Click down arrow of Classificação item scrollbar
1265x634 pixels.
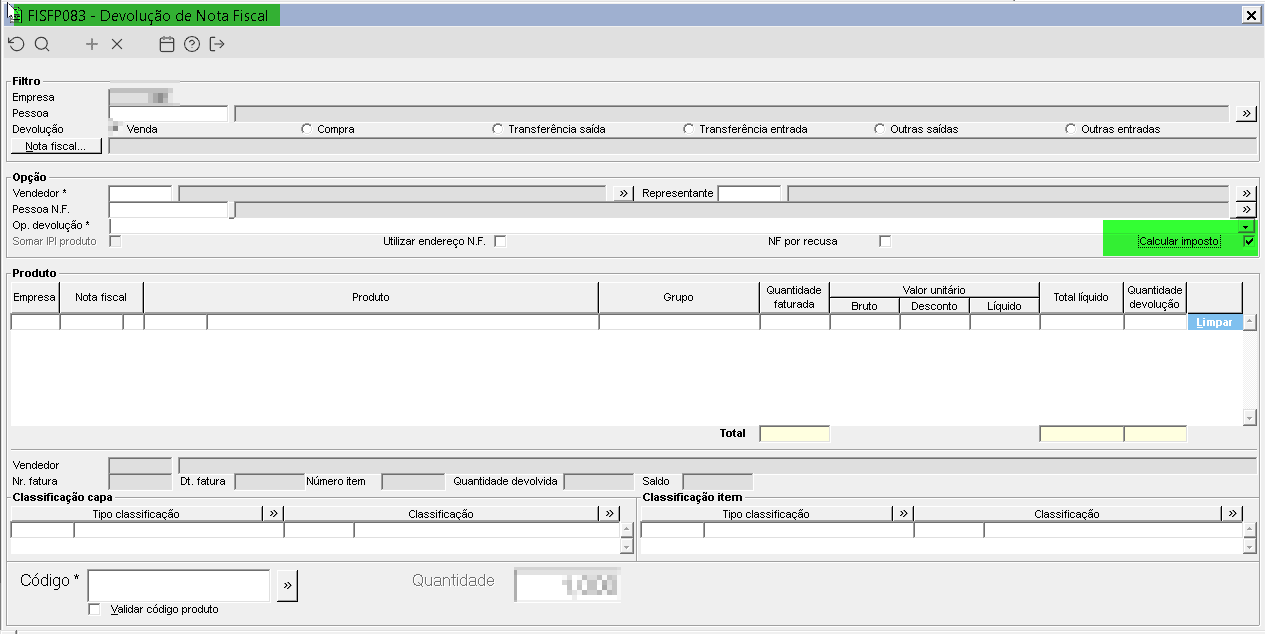(1249, 547)
